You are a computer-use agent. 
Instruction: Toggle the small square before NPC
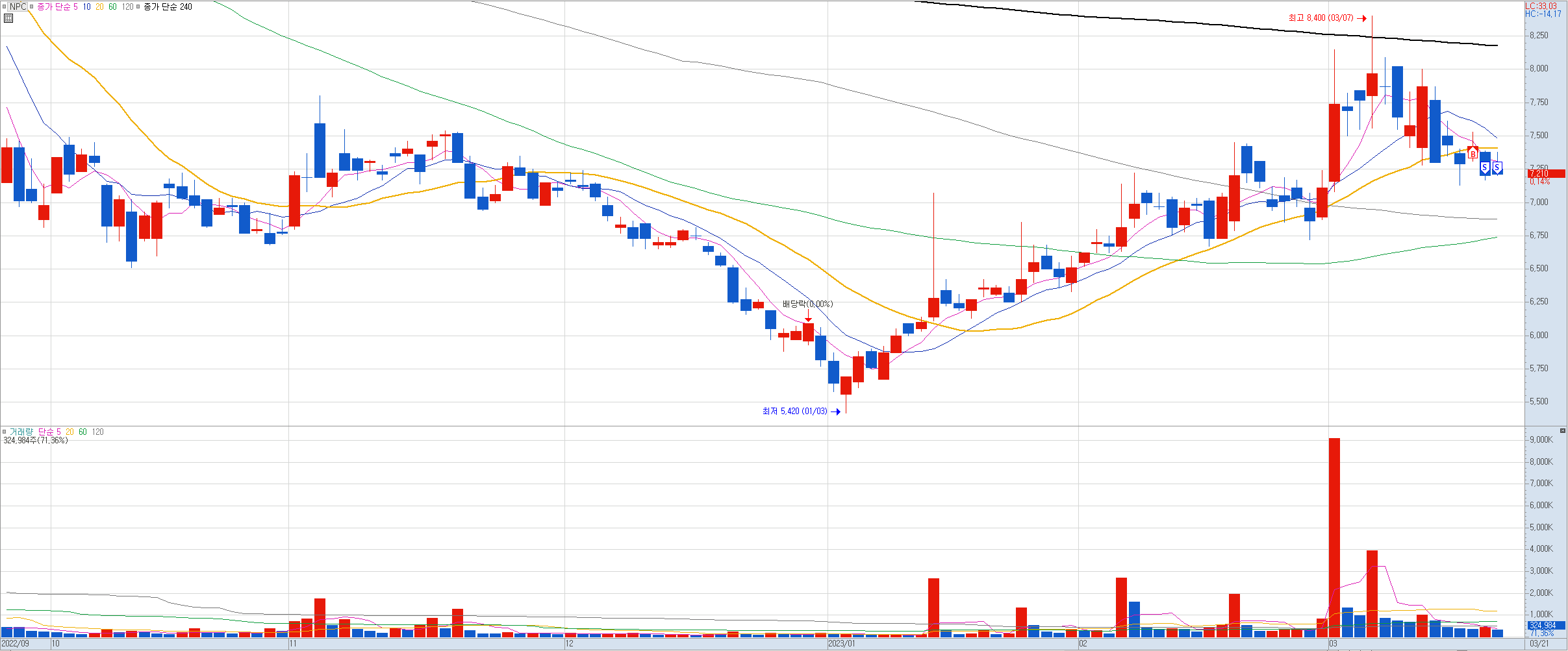click(5, 6)
